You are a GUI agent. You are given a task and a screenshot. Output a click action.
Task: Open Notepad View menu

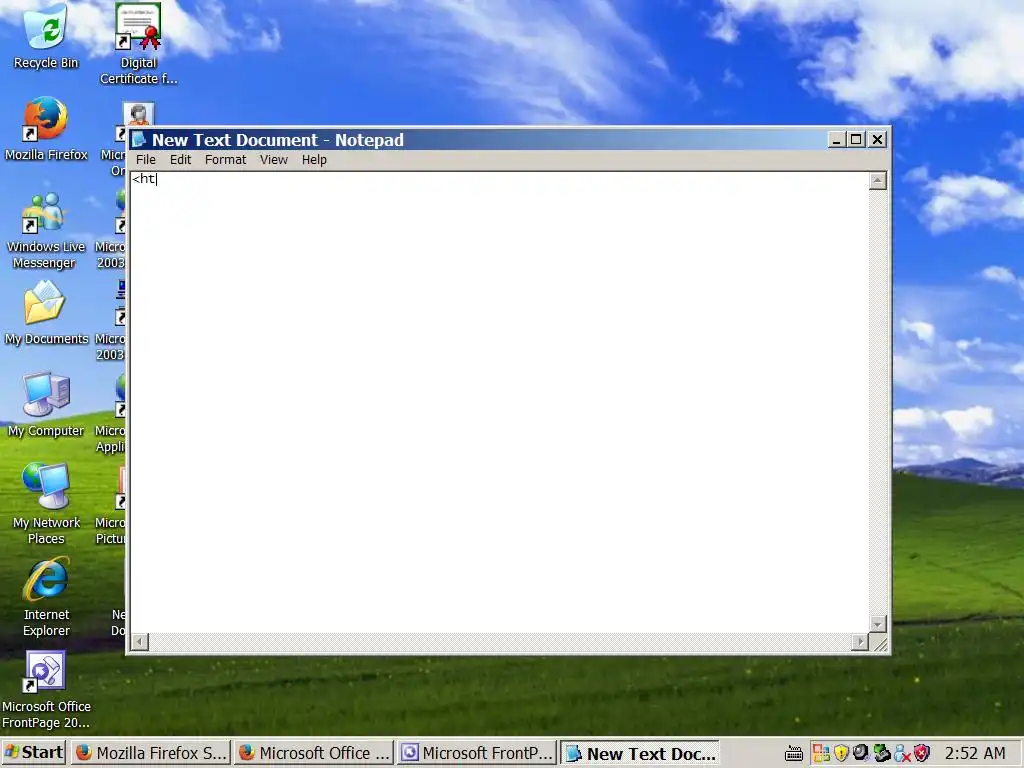pos(274,160)
